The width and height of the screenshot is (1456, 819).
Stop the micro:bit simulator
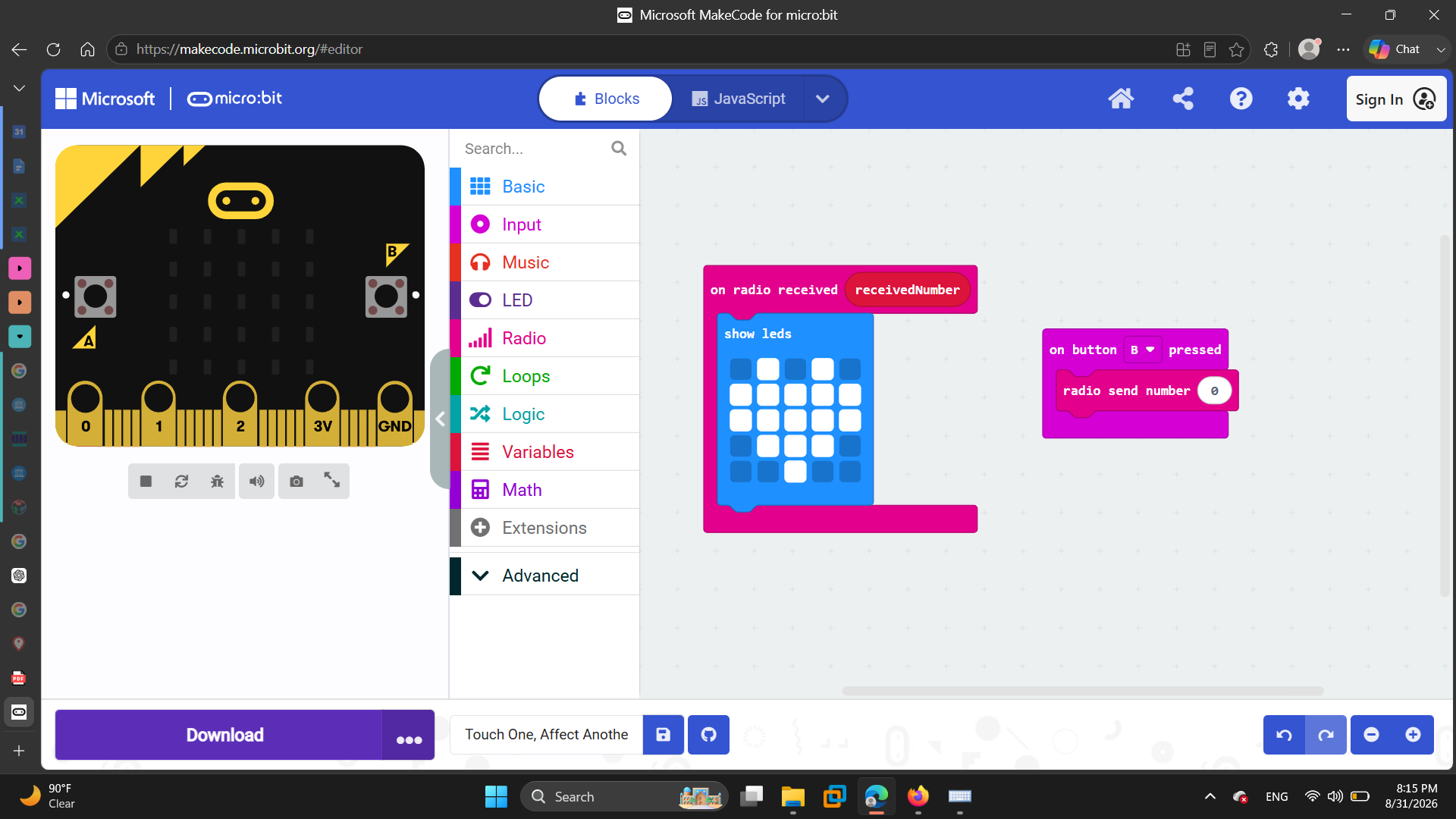[146, 482]
